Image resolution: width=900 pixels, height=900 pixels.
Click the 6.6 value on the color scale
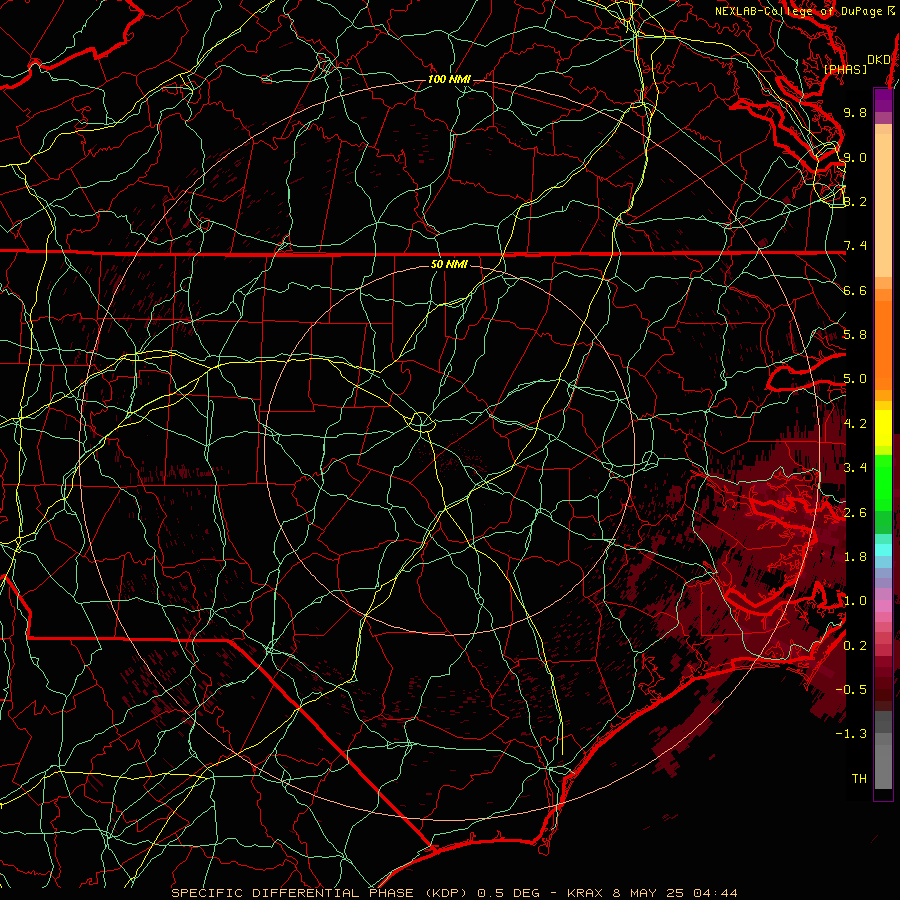[855, 290]
